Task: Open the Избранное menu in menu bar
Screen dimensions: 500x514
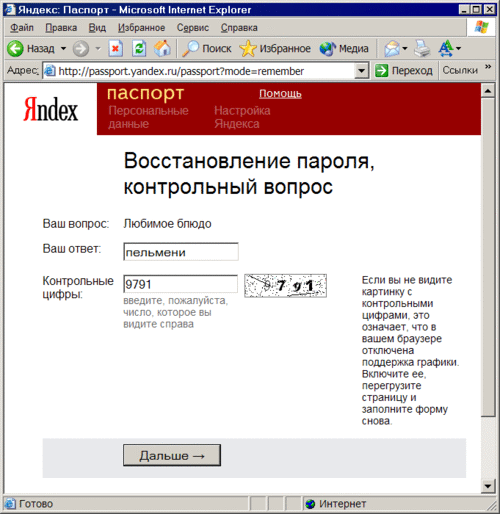Action: [141, 28]
